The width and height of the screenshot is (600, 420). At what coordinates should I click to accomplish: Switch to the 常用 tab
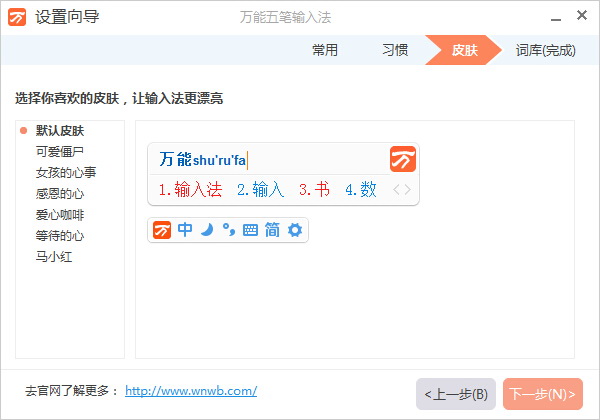click(325, 50)
